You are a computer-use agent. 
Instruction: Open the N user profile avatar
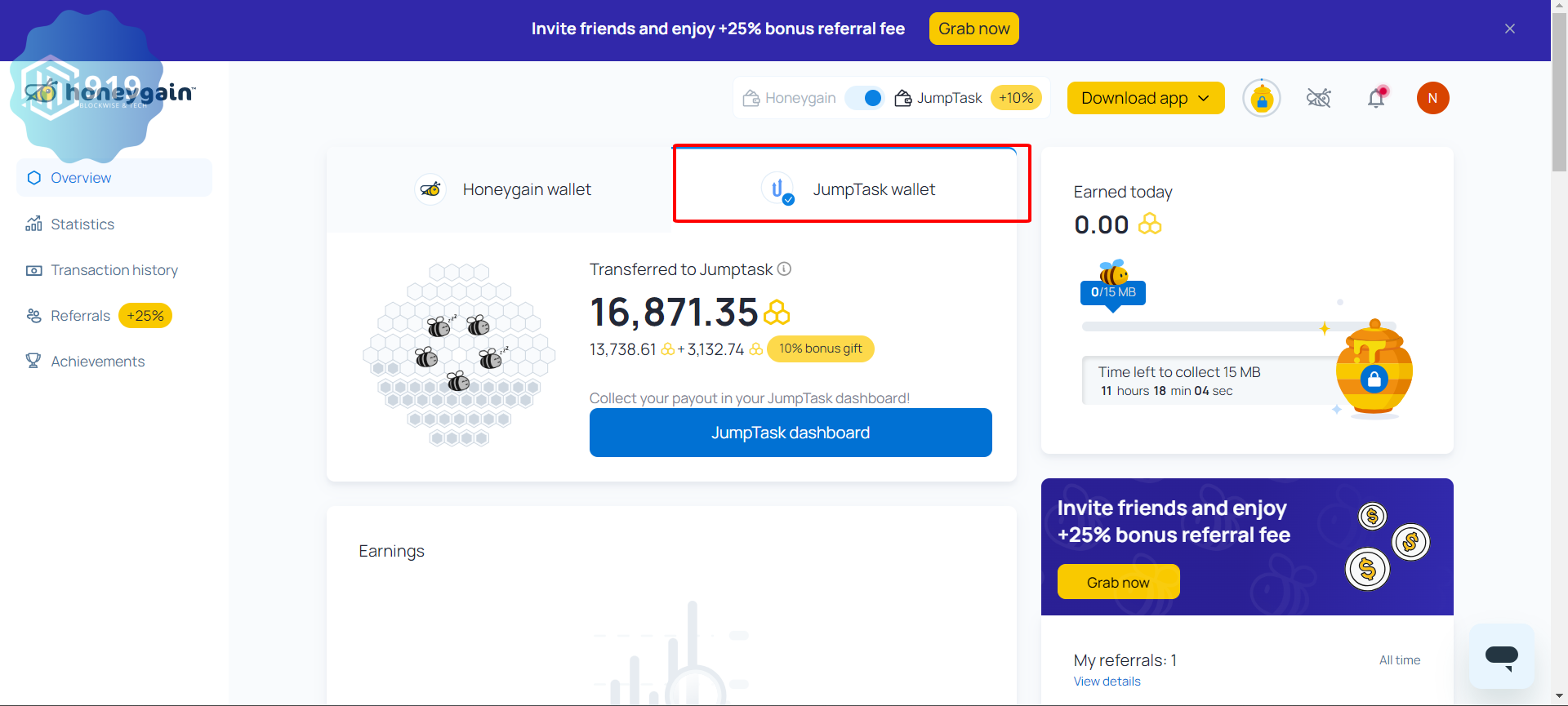point(1432,98)
